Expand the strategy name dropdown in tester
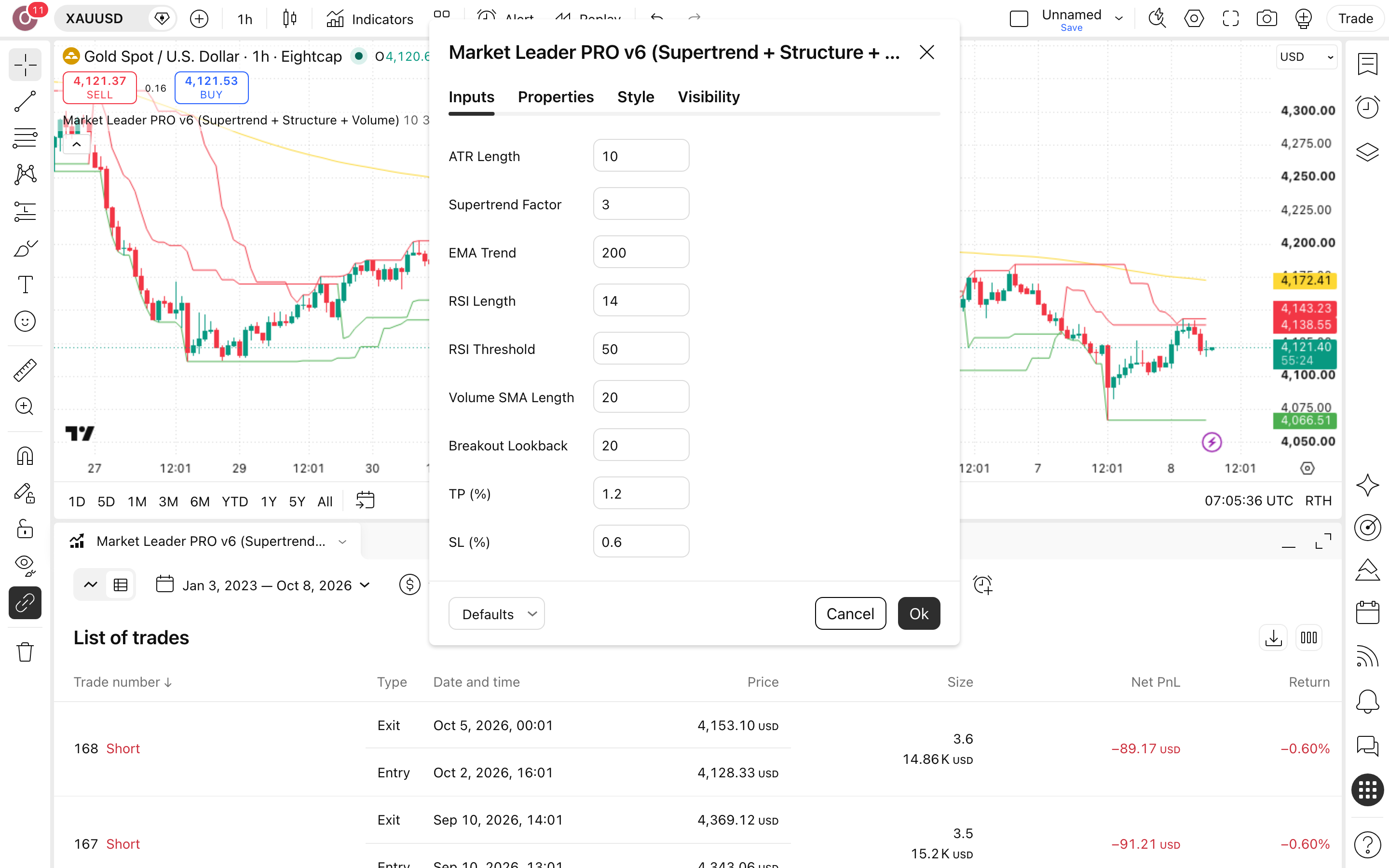The width and height of the screenshot is (1389, 868). click(342, 542)
